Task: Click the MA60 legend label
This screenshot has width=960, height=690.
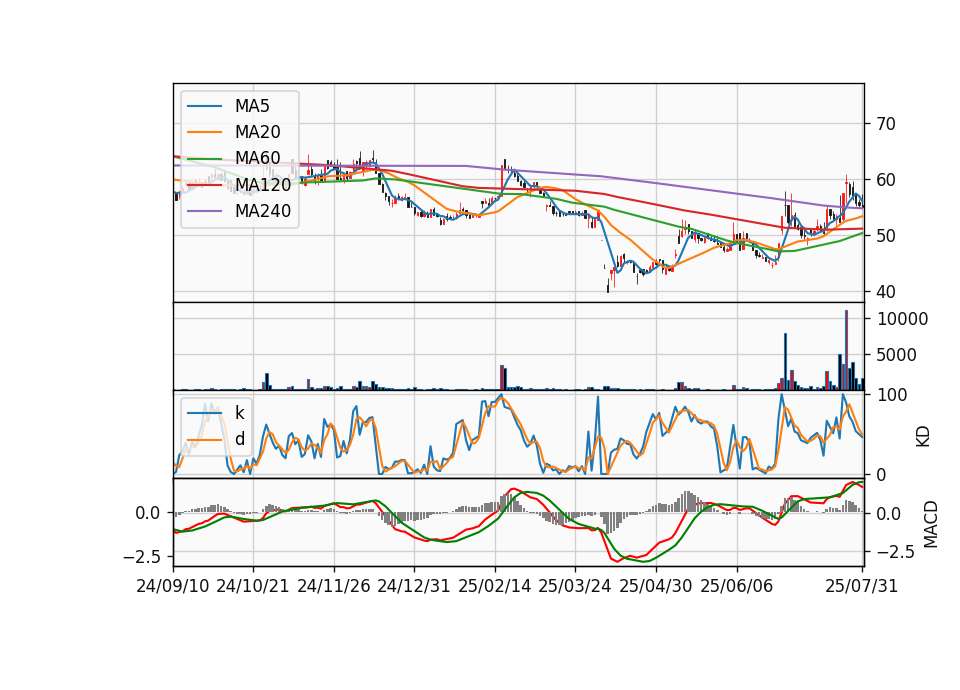Action: coord(258,158)
